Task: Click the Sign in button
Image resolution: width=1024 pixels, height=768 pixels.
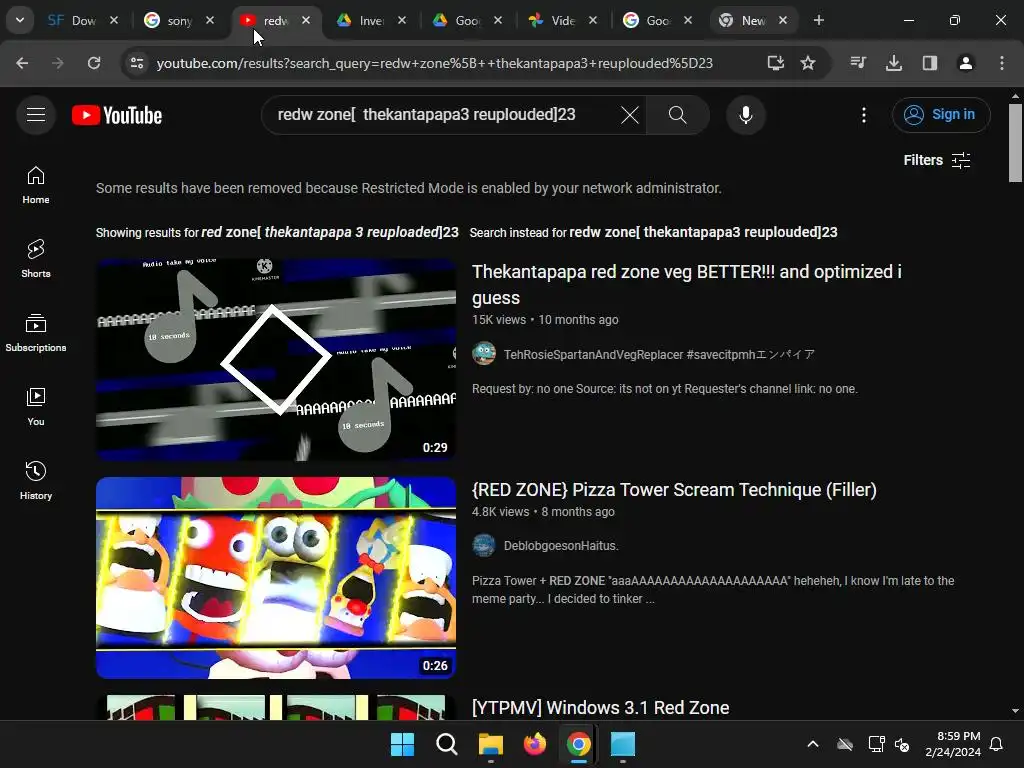Action: pos(940,115)
